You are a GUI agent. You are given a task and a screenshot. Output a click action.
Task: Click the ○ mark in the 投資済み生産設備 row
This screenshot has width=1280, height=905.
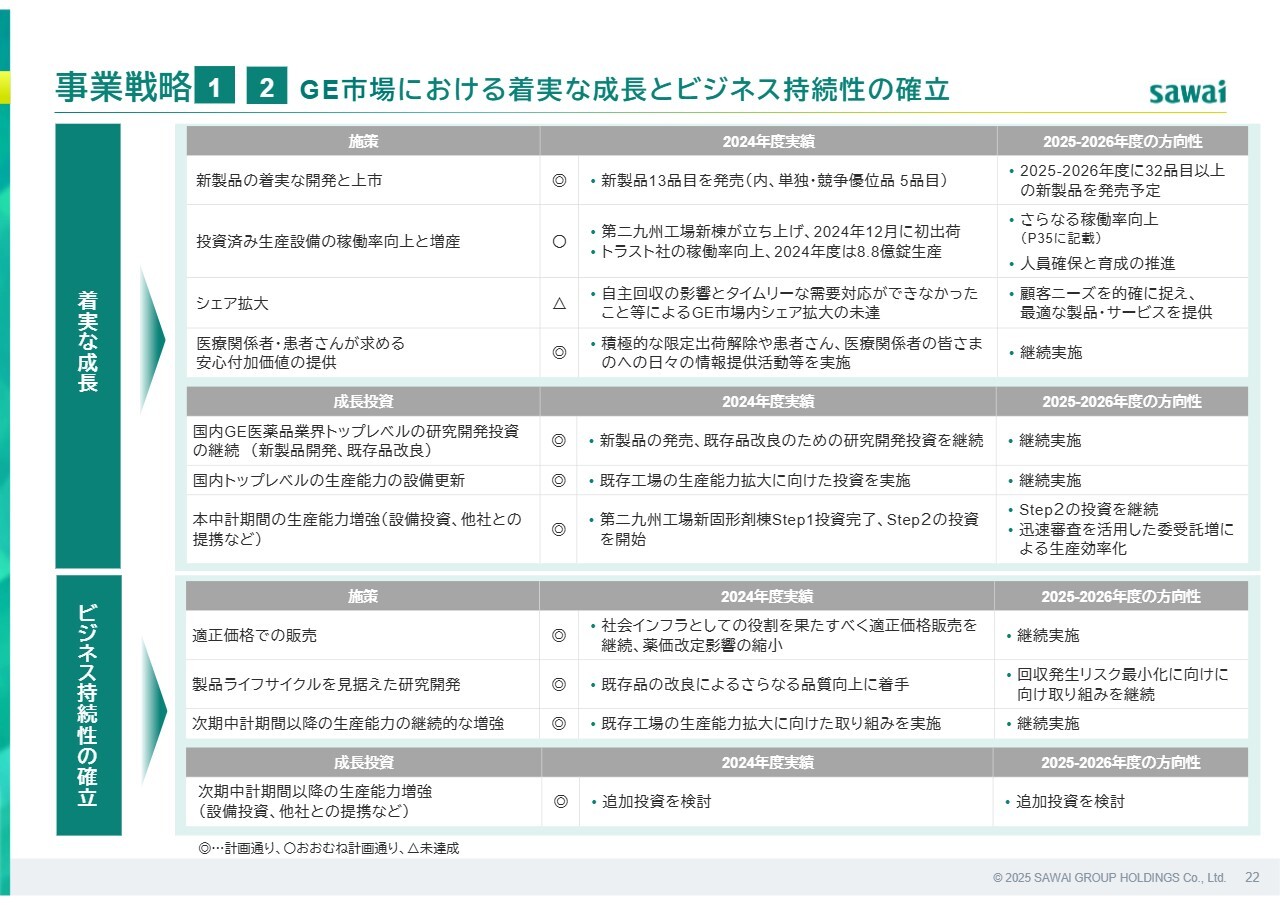pos(559,241)
